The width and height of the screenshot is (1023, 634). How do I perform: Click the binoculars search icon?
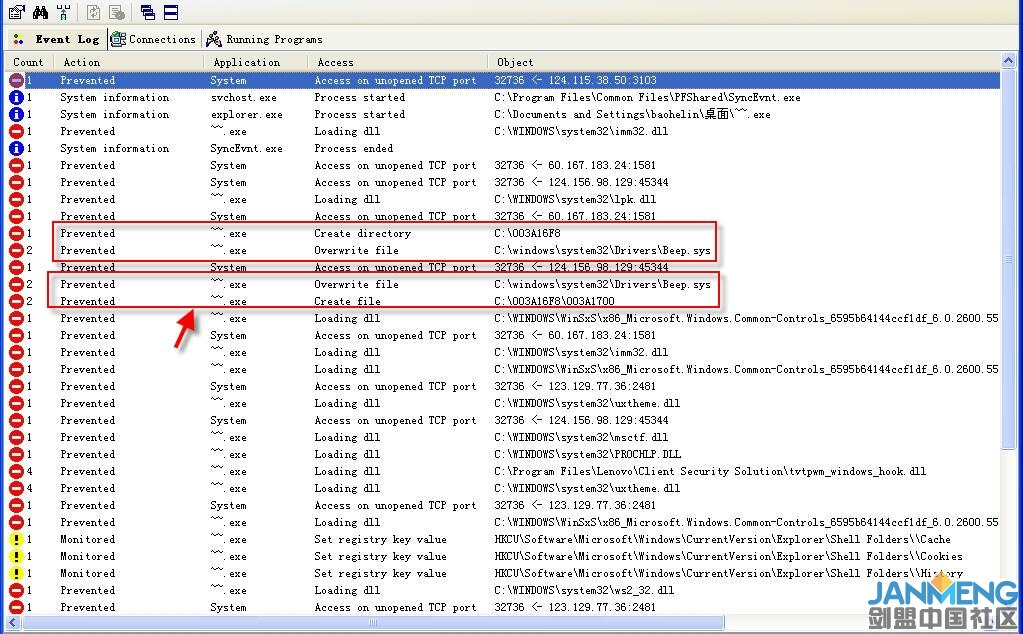[40, 13]
